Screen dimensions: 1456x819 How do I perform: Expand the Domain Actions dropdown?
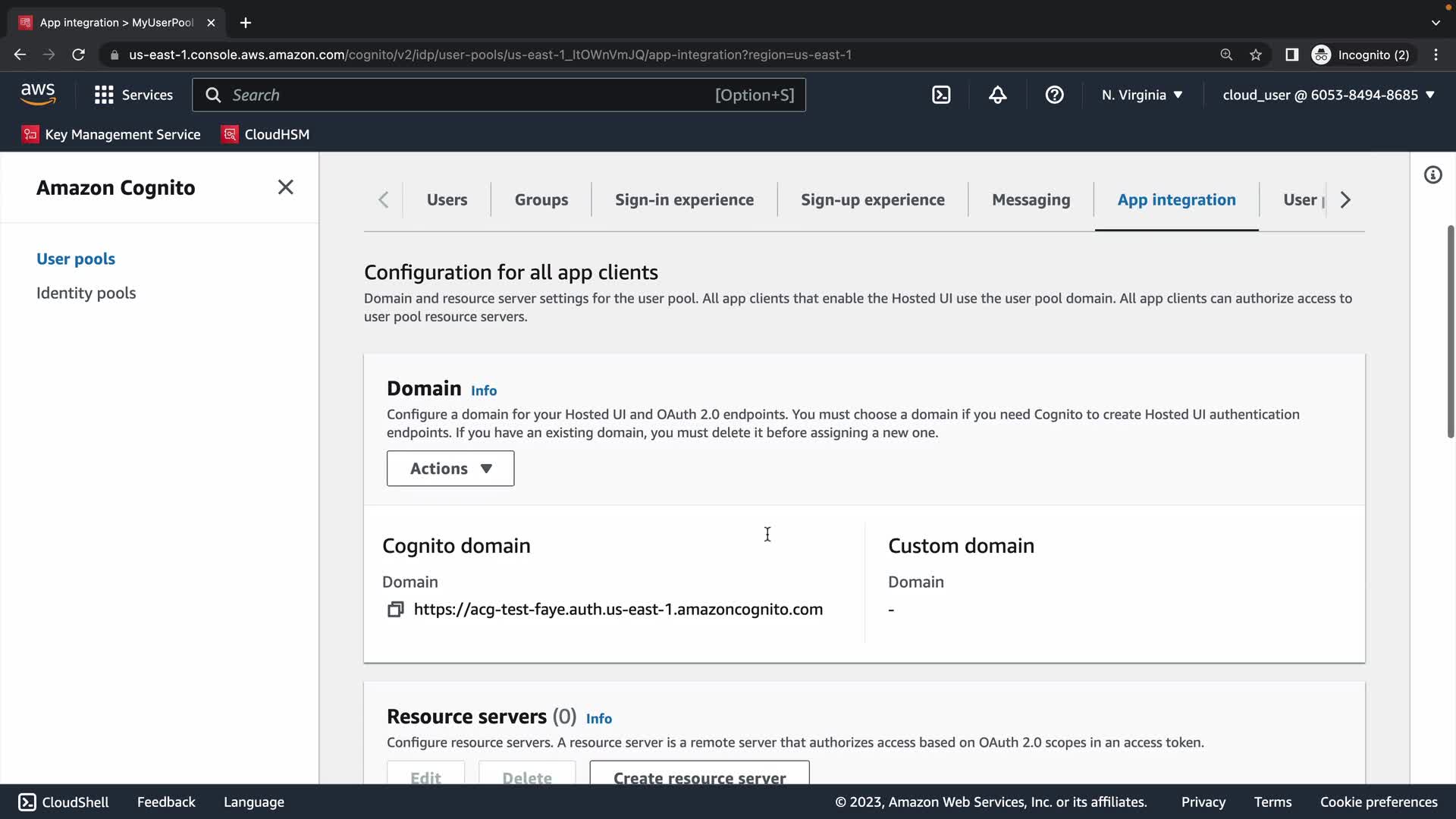click(x=450, y=469)
